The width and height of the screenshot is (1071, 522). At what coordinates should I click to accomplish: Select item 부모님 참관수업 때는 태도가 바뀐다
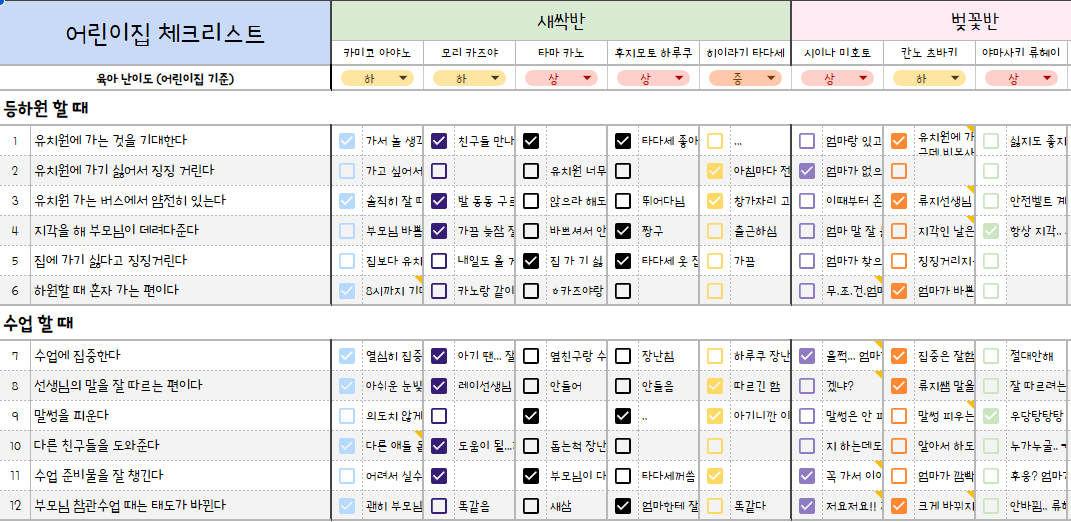pos(180,506)
